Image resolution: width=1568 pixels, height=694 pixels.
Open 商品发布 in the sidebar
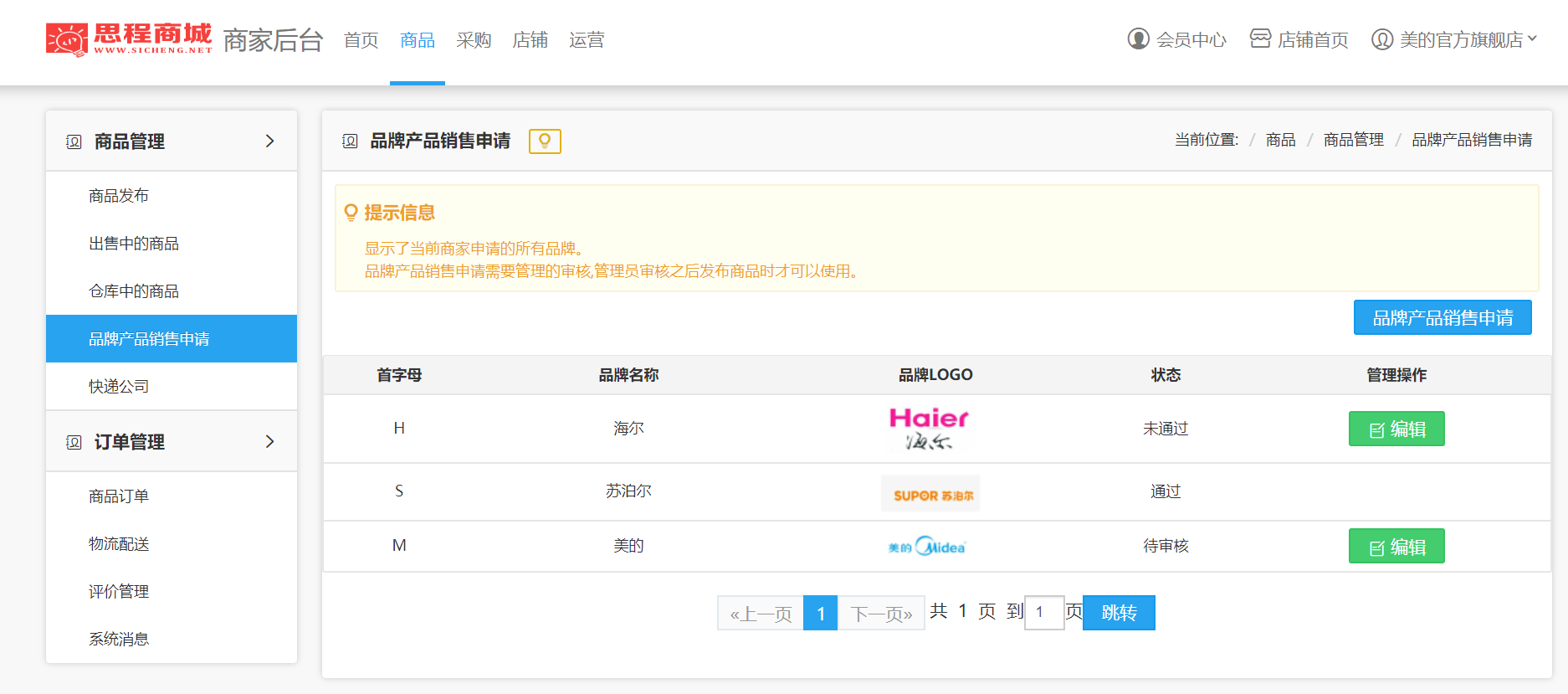[x=172, y=196]
